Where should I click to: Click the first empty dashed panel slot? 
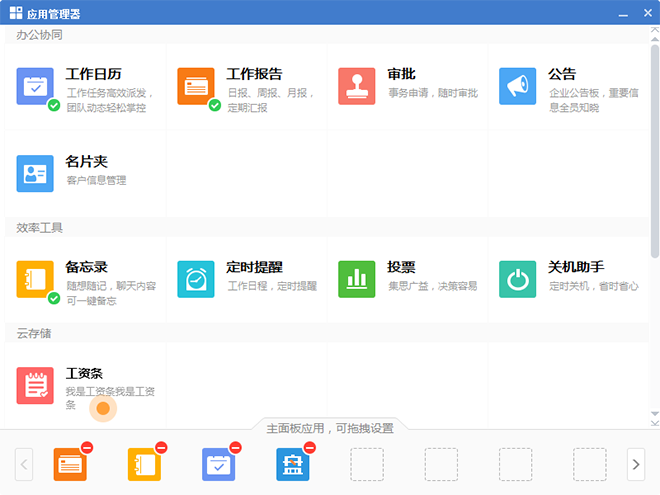point(367,464)
